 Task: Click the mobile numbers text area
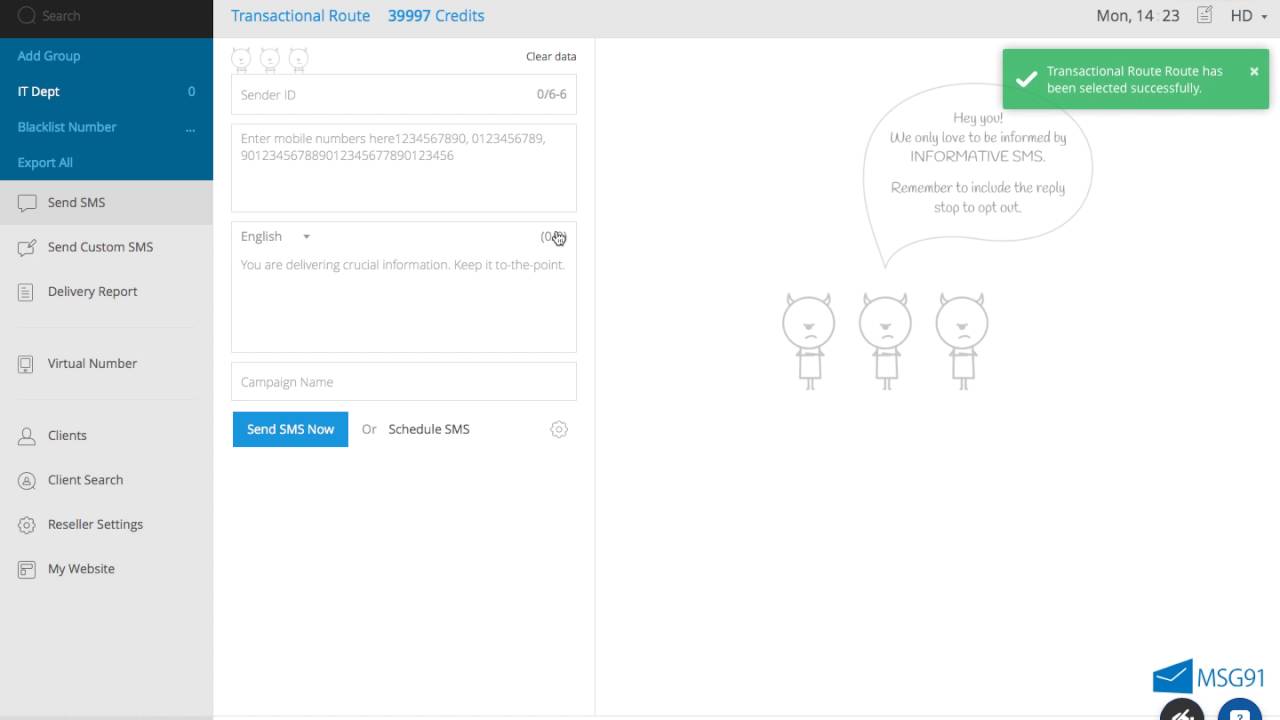pos(404,168)
